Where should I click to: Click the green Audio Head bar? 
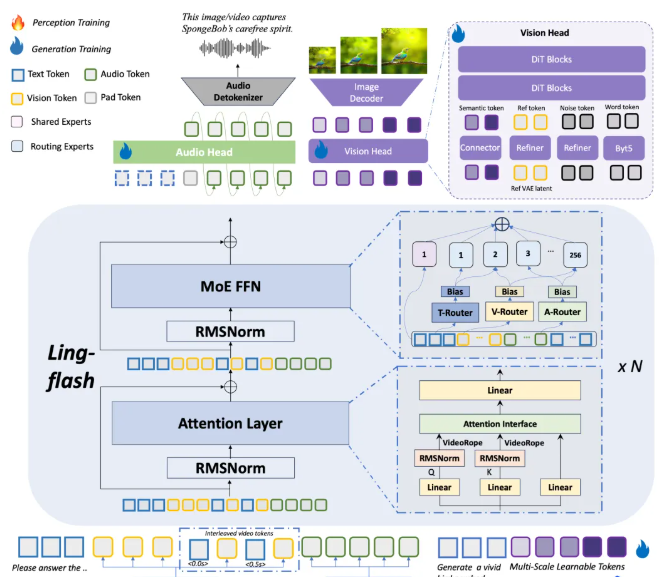[205, 152]
